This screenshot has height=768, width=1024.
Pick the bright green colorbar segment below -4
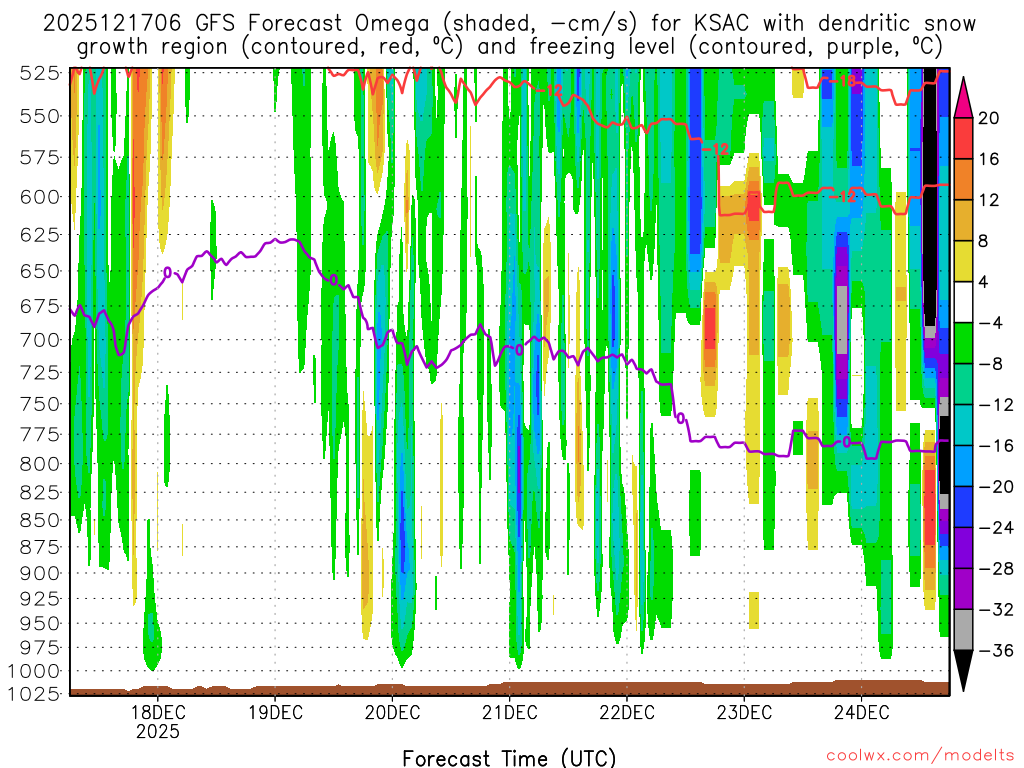click(x=963, y=343)
